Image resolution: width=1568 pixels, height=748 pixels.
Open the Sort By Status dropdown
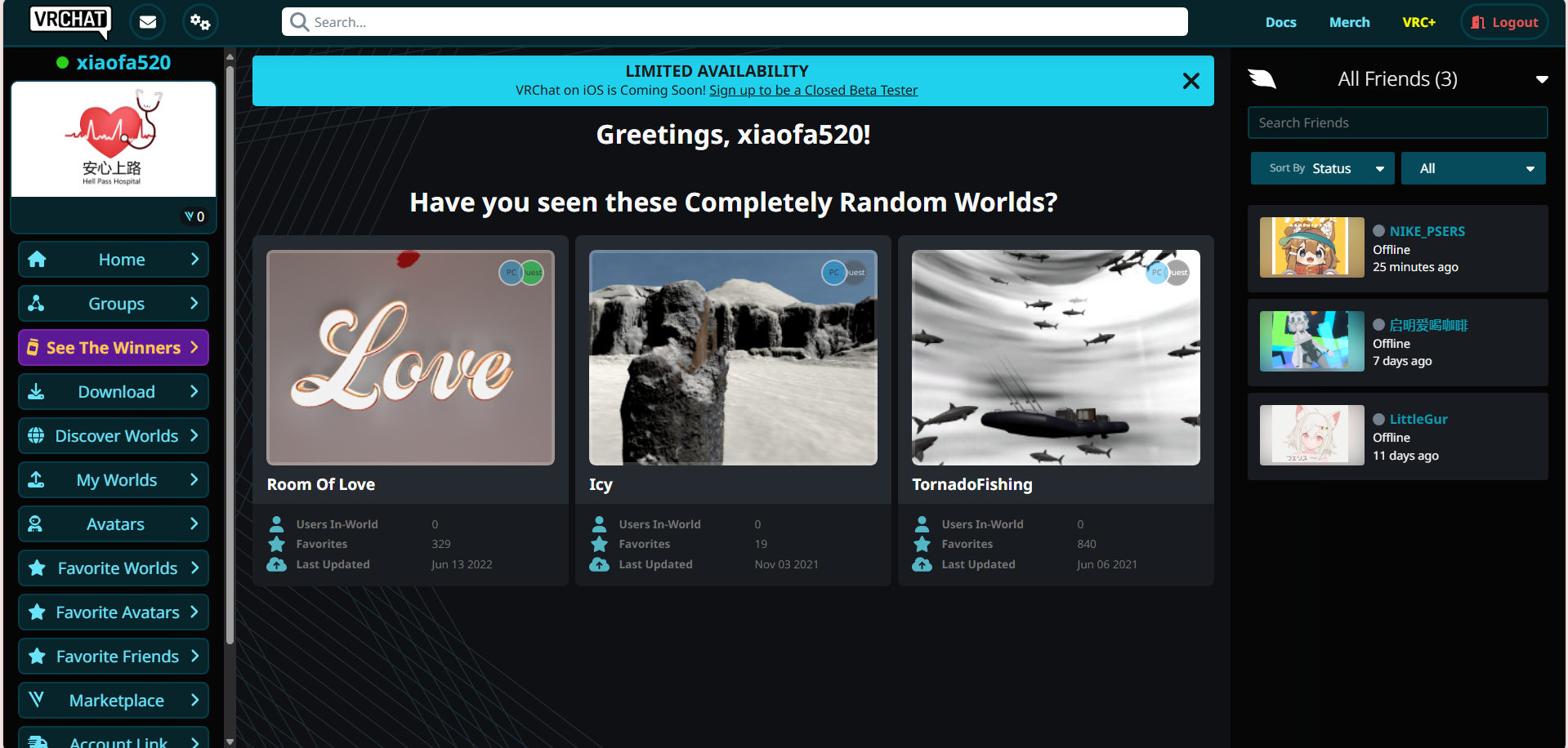click(x=1321, y=168)
